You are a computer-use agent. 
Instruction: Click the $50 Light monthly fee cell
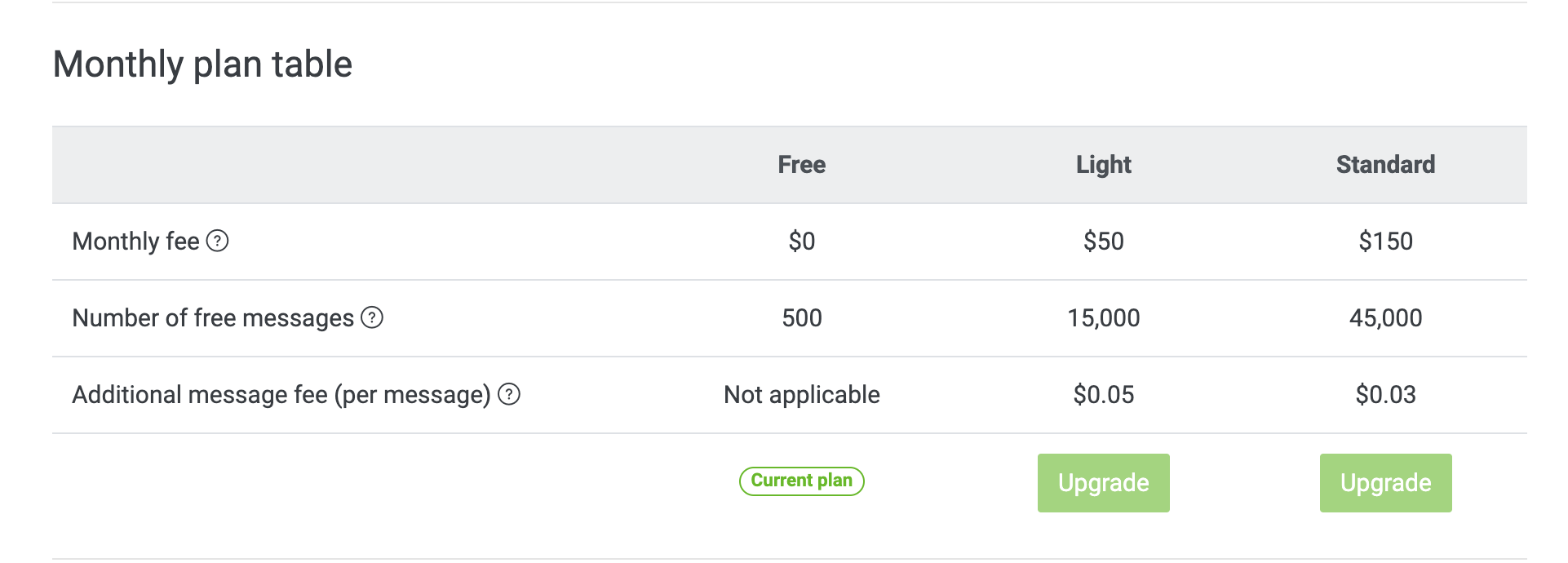point(1103,242)
